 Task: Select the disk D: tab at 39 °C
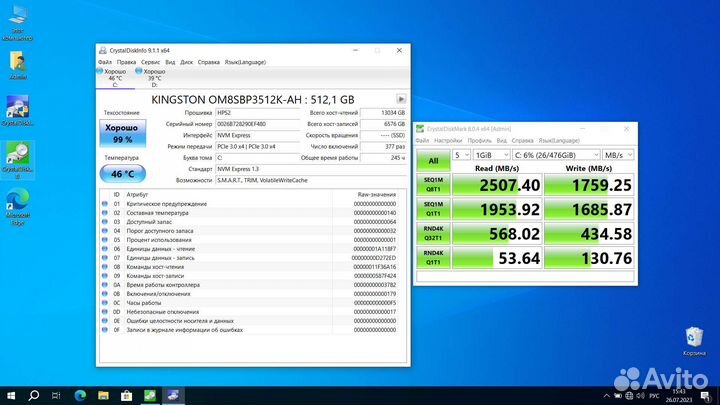tap(154, 78)
